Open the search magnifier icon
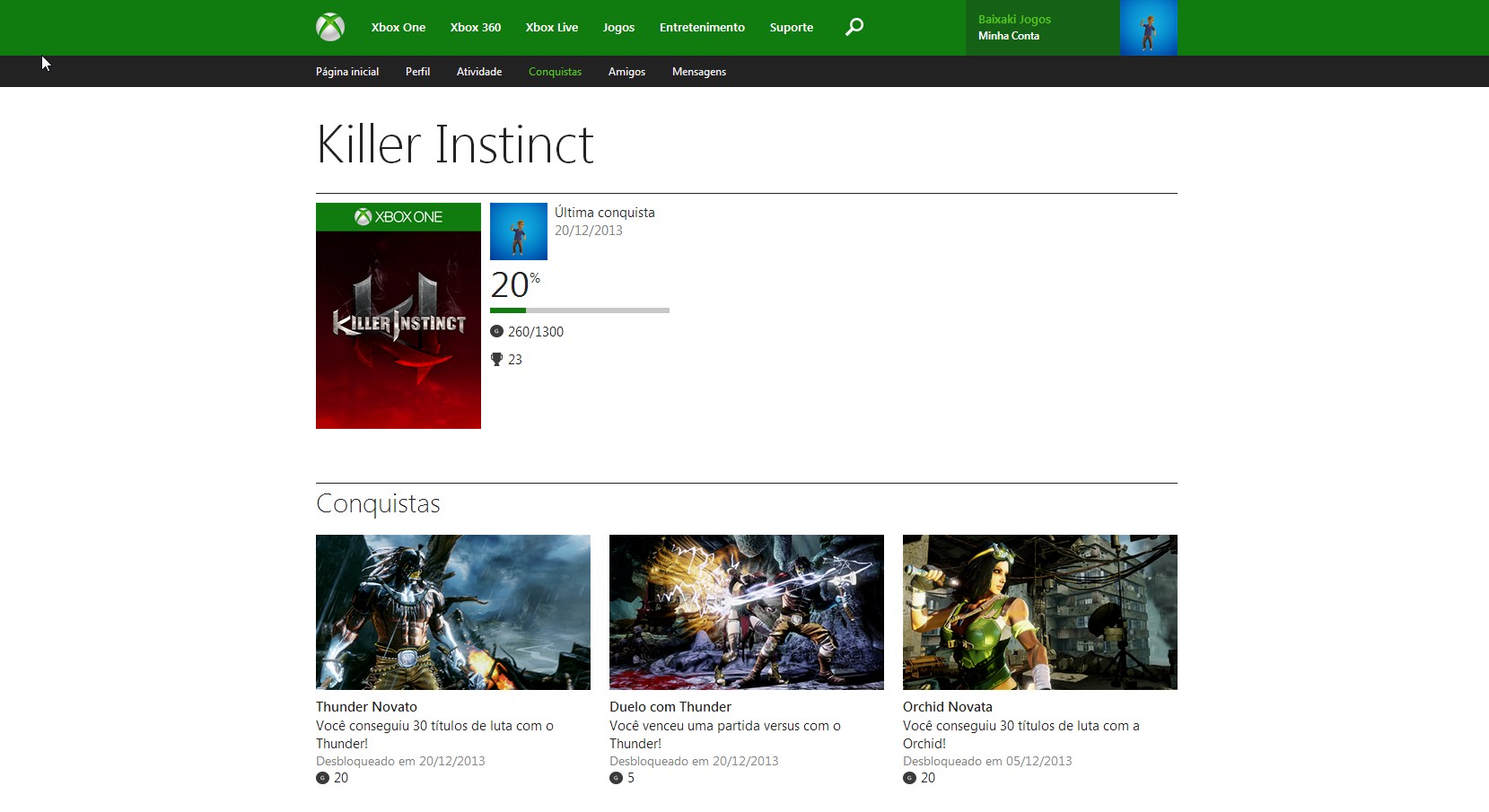 [854, 27]
